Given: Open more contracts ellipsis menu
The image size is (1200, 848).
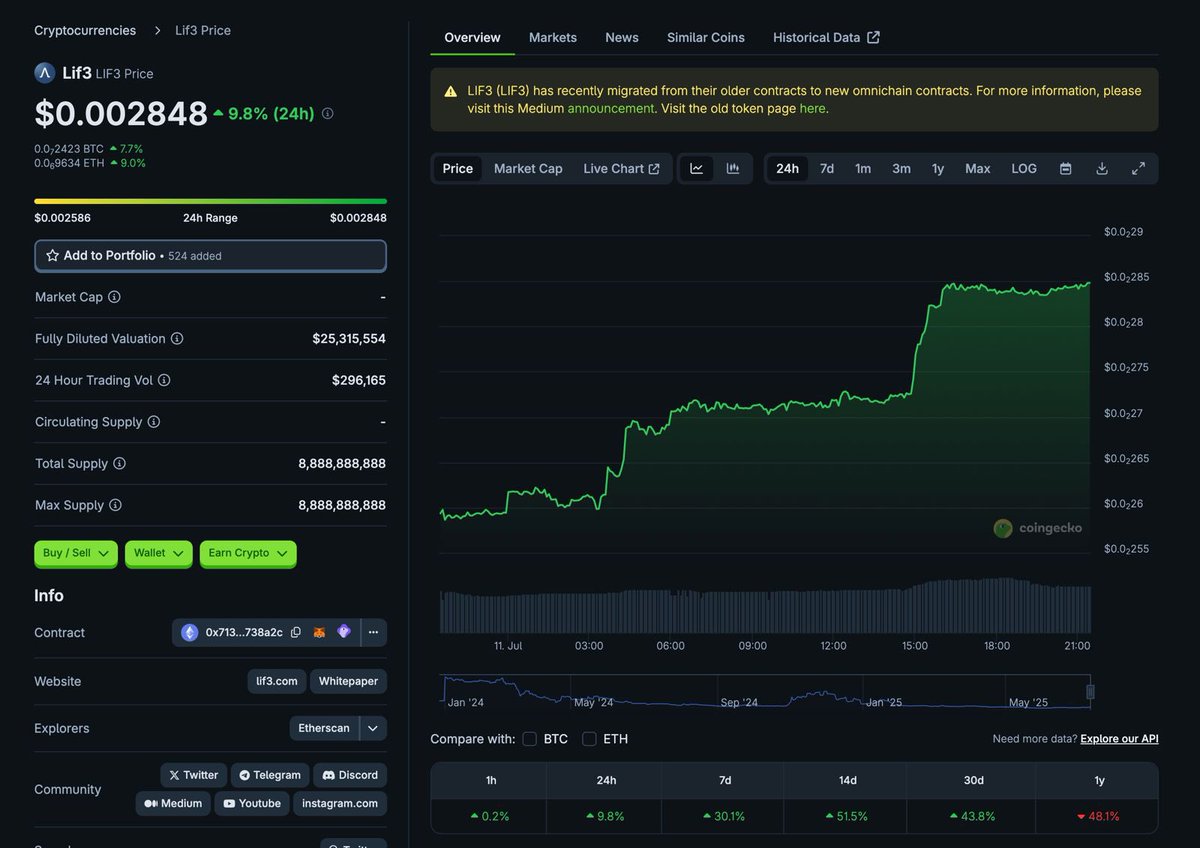Looking at the screenshot, I should pos(373,633).
